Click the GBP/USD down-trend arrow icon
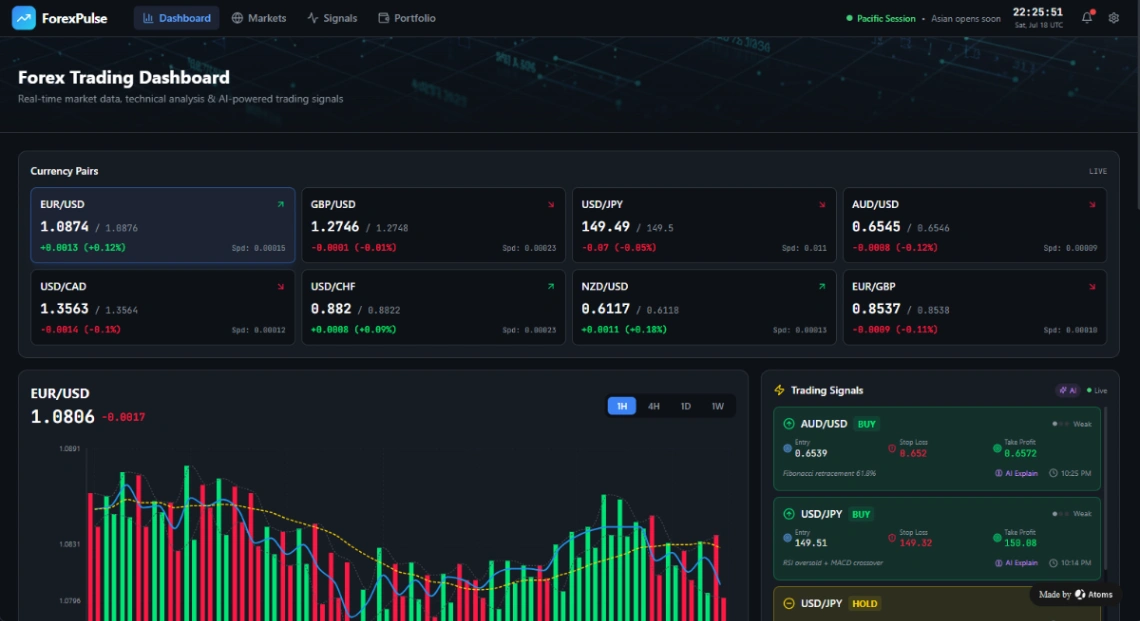This screenshot has height=621, width=1140. (x=551, y=204)
